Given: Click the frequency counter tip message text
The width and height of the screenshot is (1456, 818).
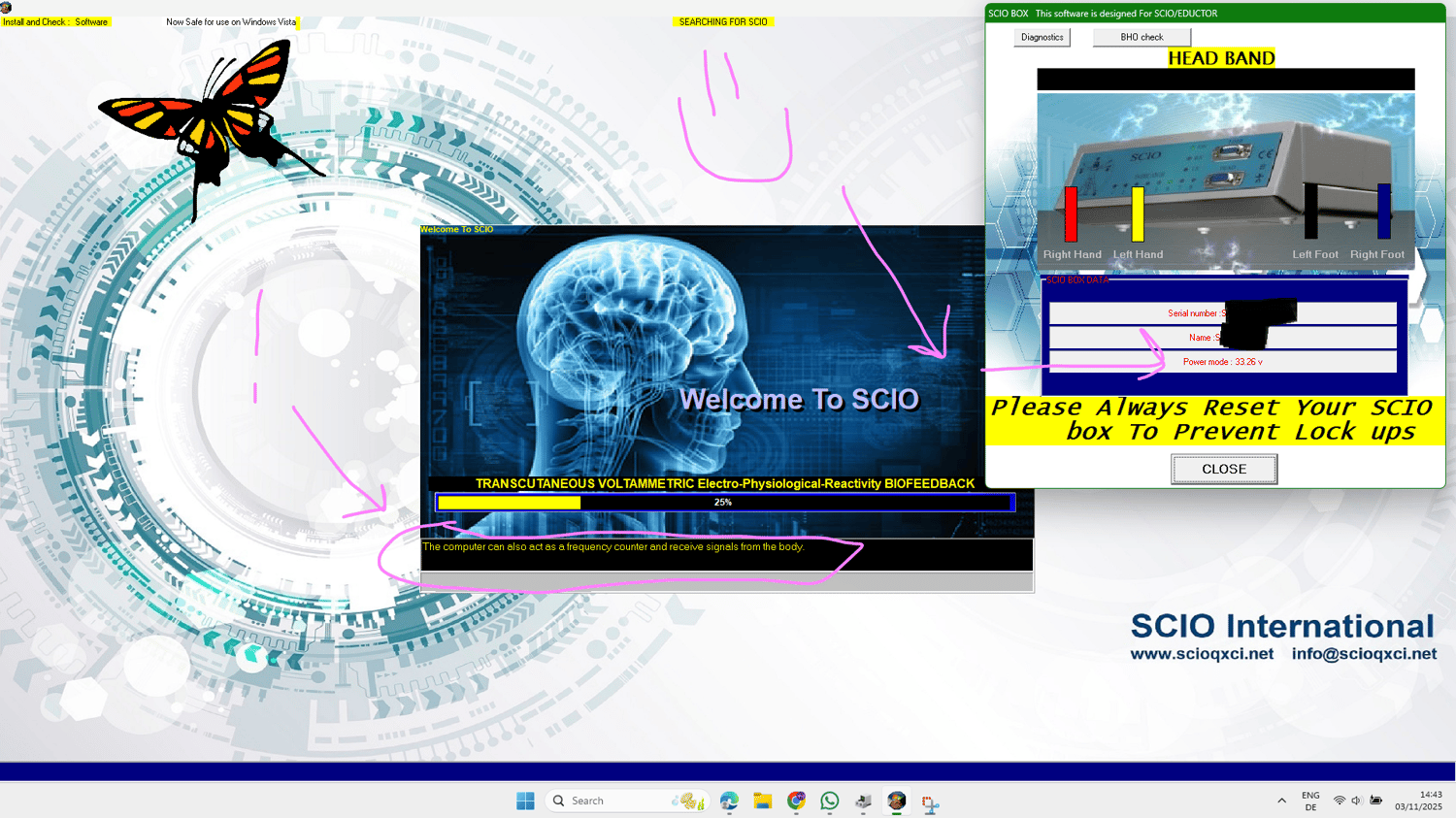Looking at the screenshot, I should click(613, 547).
